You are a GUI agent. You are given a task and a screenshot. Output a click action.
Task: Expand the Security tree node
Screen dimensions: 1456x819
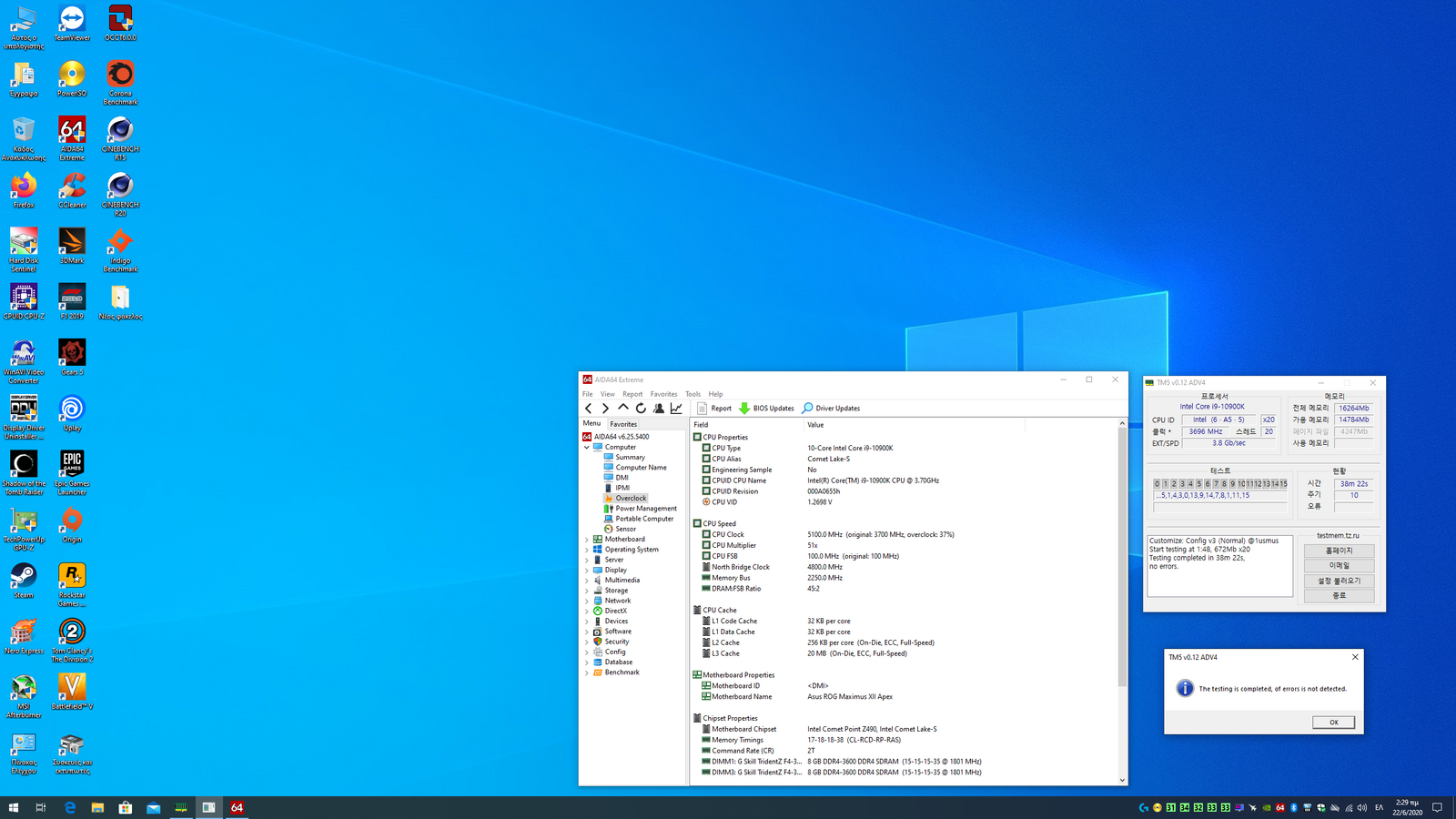[587, 642]
